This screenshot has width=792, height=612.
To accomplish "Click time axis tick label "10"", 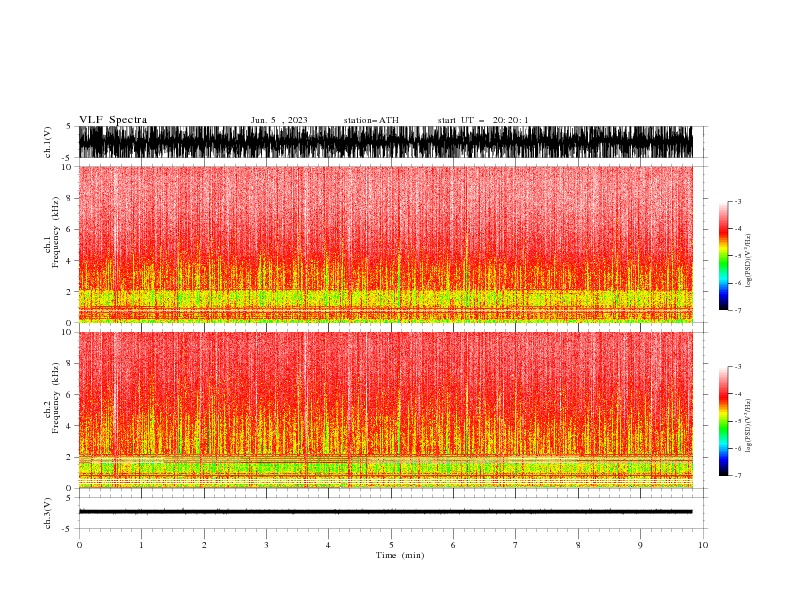I will point(703,545).
